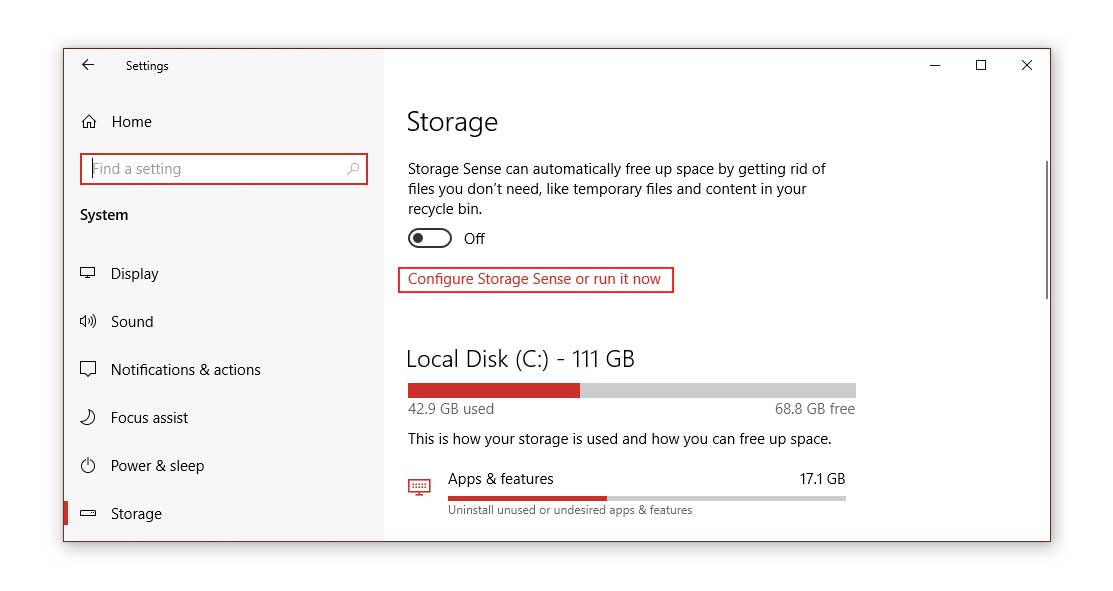Open Configure Storage Sense or run it now
Viewport: 1113px width, 591px height.
tap(534, 279)
